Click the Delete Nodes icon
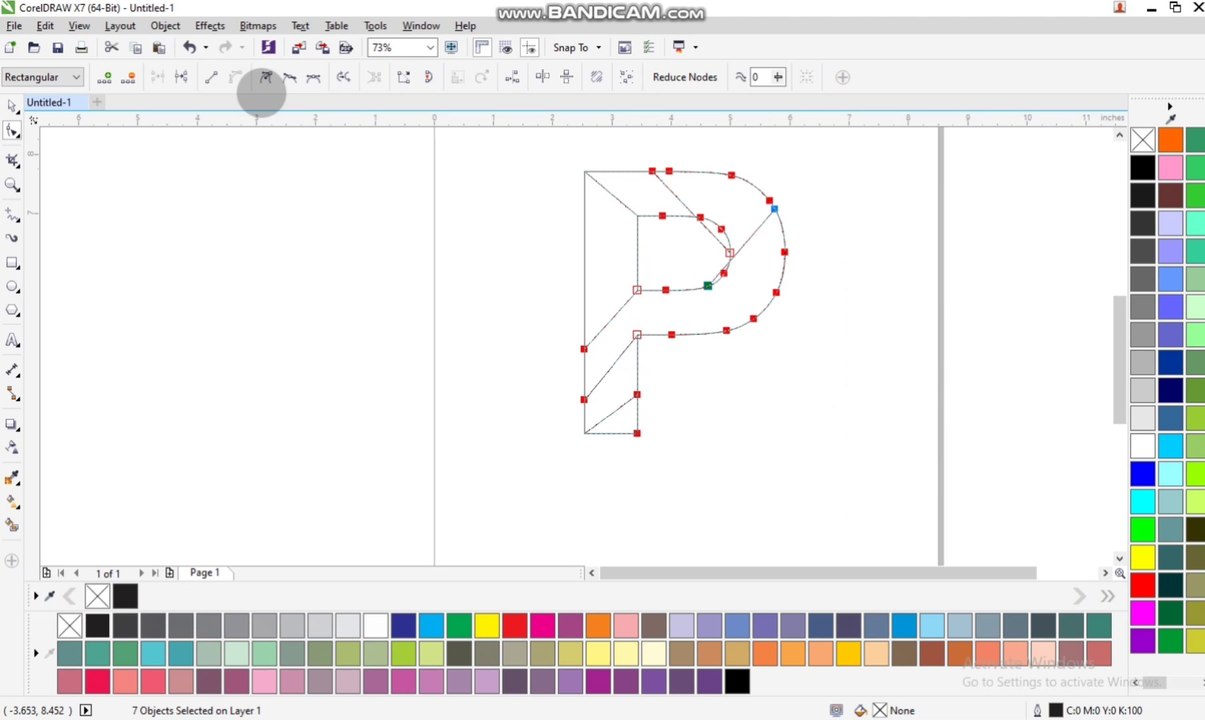Viewport: 1205px width, 720px height. (x=128, y=77)
